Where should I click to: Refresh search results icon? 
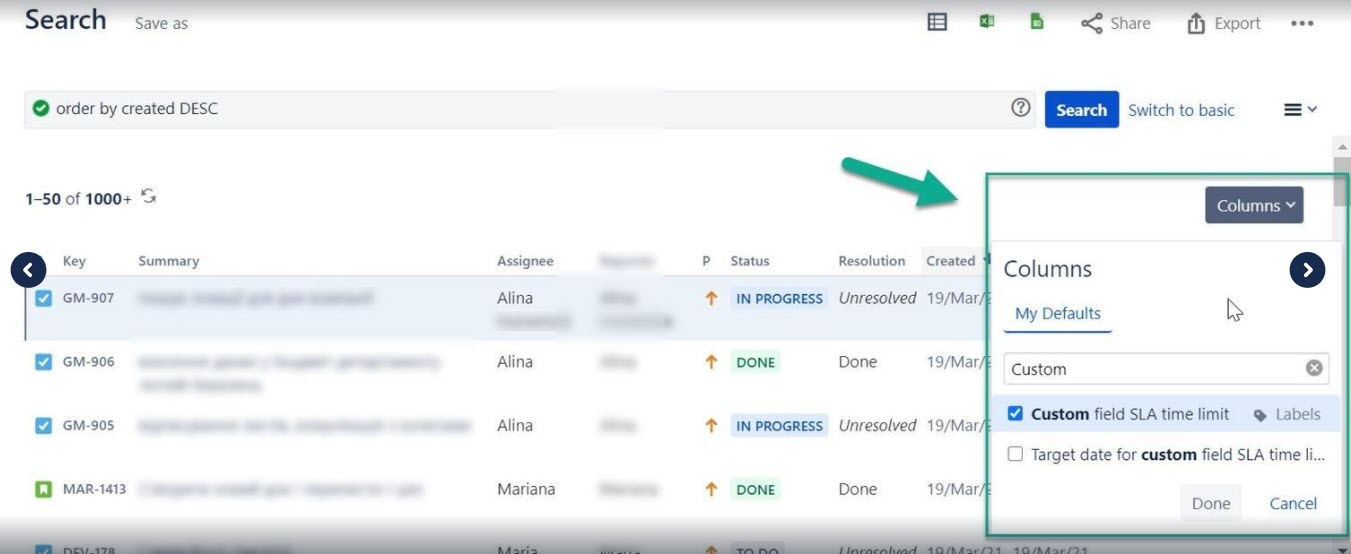tap(149, 196)
